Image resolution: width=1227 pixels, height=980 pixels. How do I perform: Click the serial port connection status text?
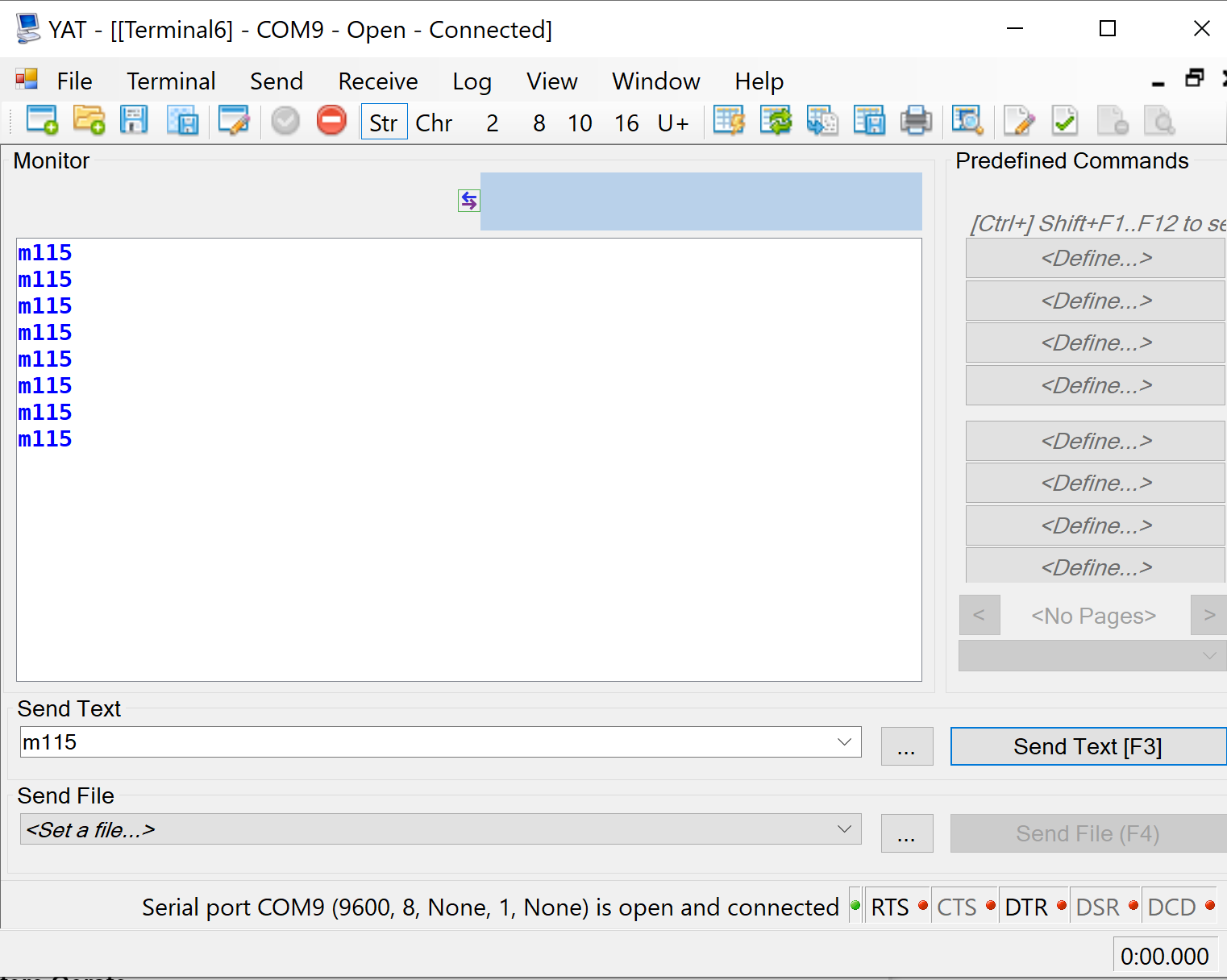[x=491, y=907]
